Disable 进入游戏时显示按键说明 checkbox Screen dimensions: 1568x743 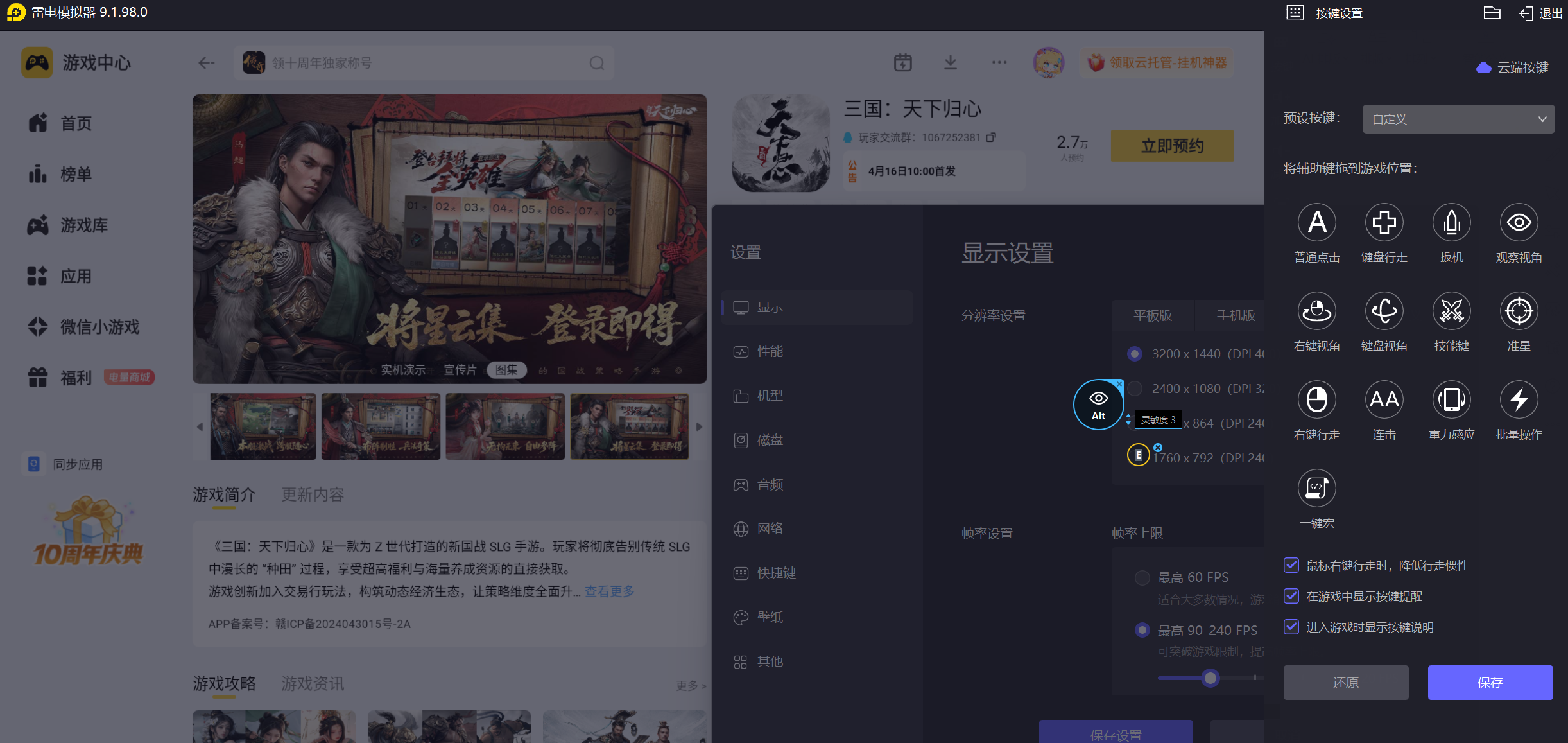pos(1291,627)
